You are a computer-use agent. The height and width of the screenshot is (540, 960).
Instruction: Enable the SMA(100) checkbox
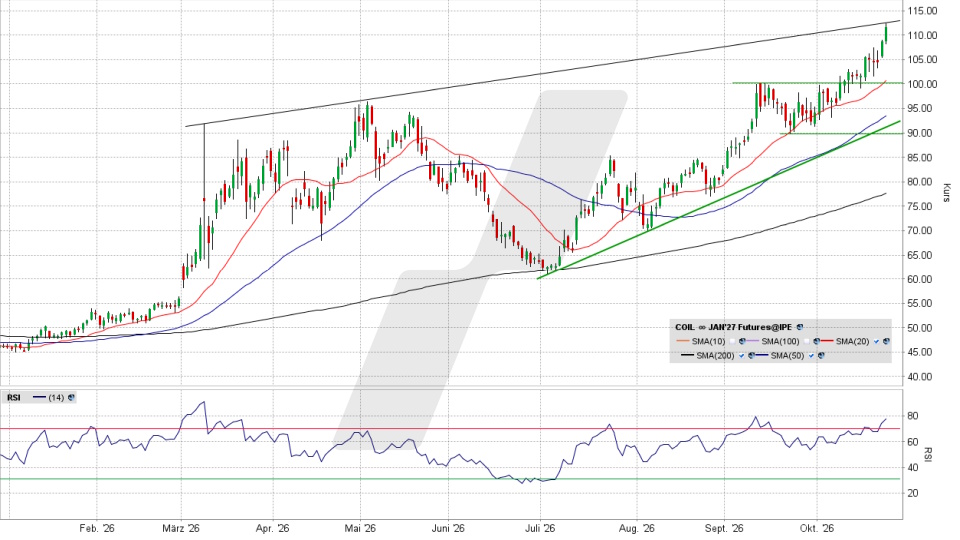point(806,341)
